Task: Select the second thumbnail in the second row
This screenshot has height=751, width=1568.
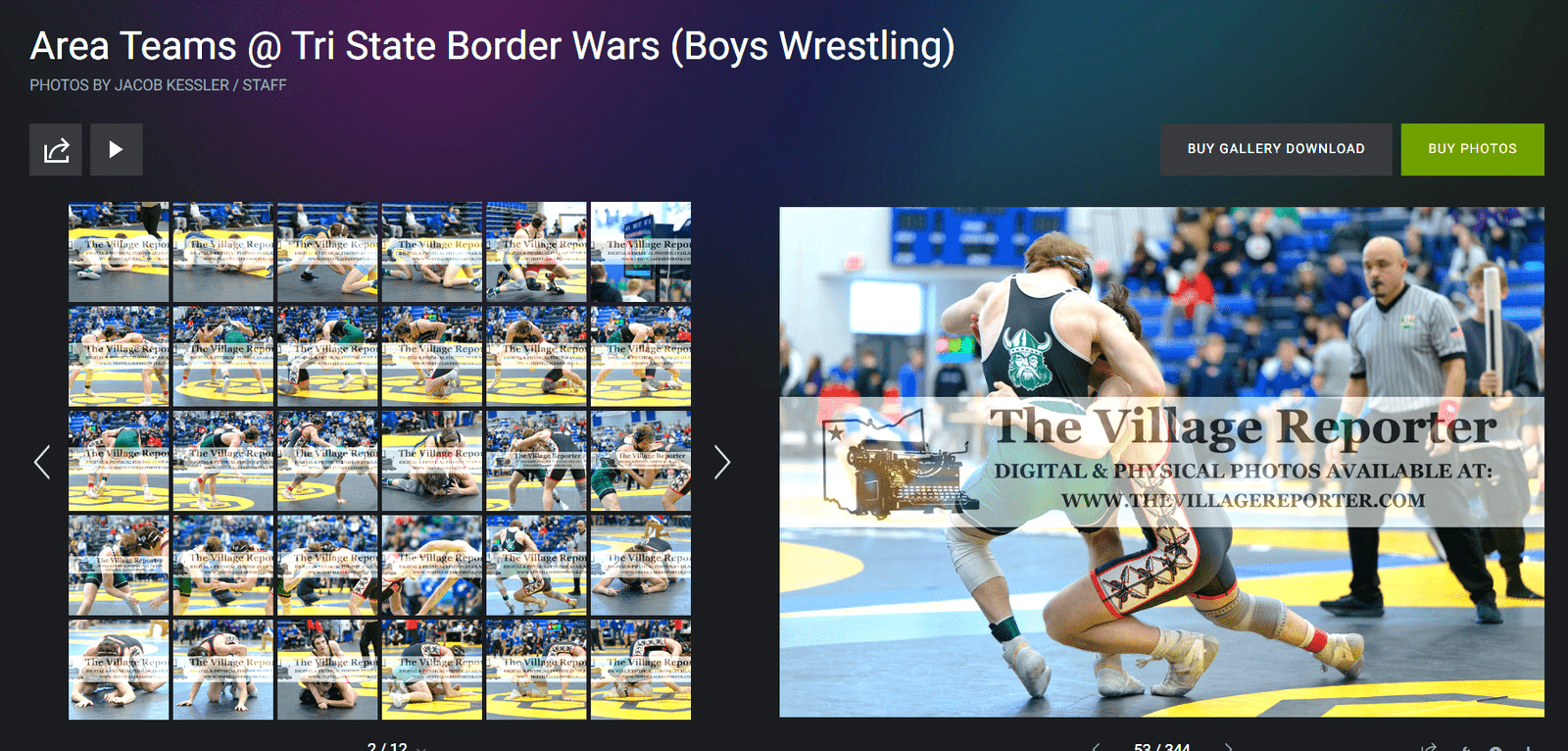Action: tap(223, 356)
